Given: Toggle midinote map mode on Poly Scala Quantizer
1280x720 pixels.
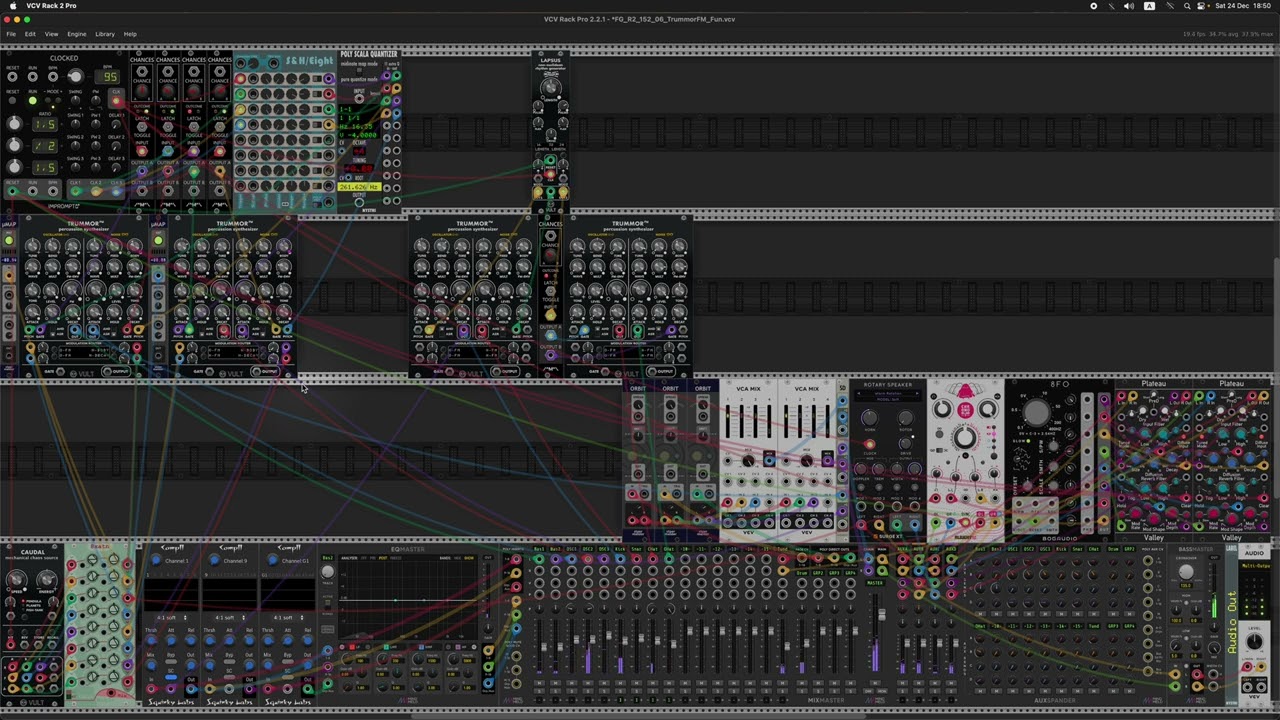Looking at the screenshot, I should point(359,69).
